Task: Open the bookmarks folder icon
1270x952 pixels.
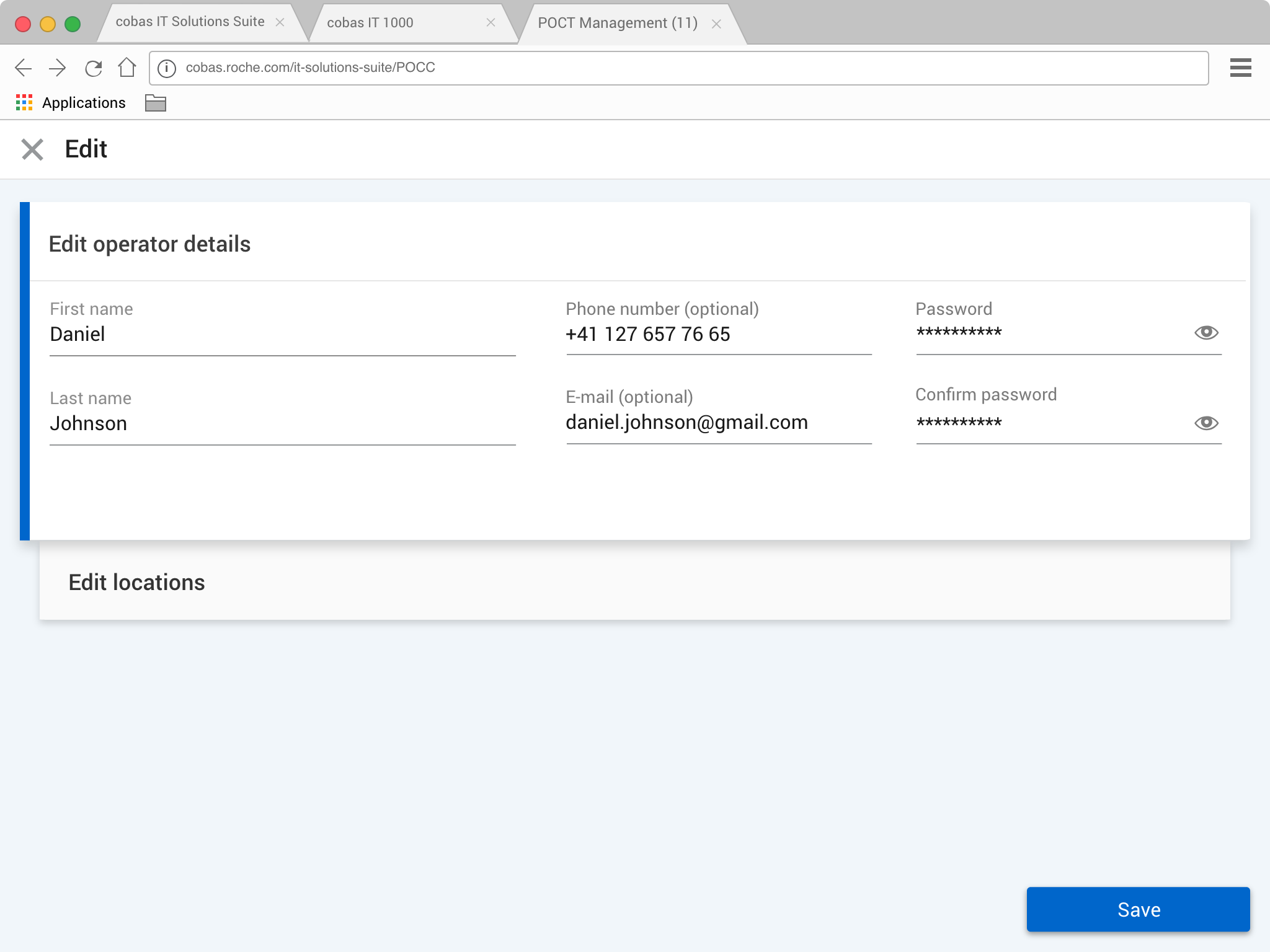Action: 155,103
